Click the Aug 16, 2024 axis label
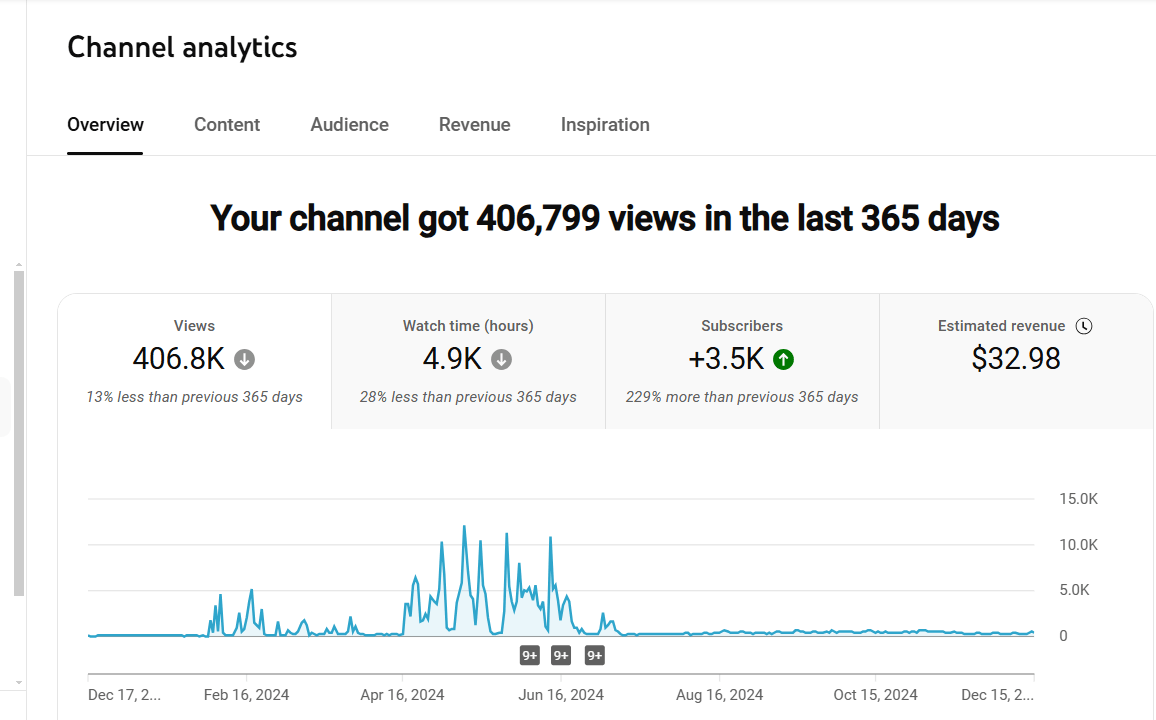The image size is (1156, 720). 720,695
